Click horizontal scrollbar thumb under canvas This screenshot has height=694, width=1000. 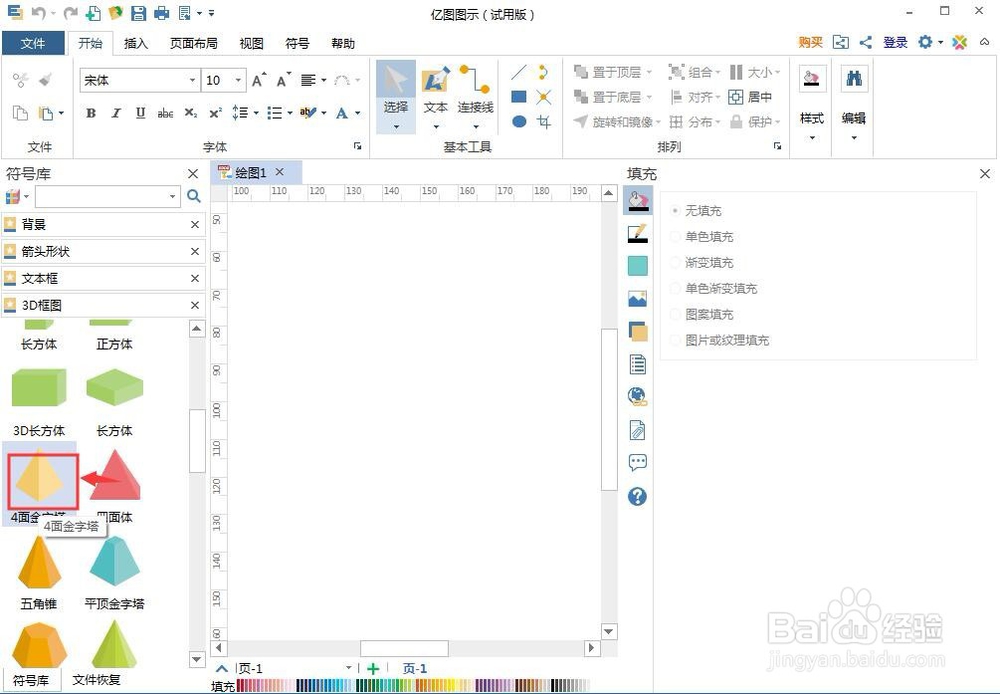pyautogui.click(x=404, y=648)
